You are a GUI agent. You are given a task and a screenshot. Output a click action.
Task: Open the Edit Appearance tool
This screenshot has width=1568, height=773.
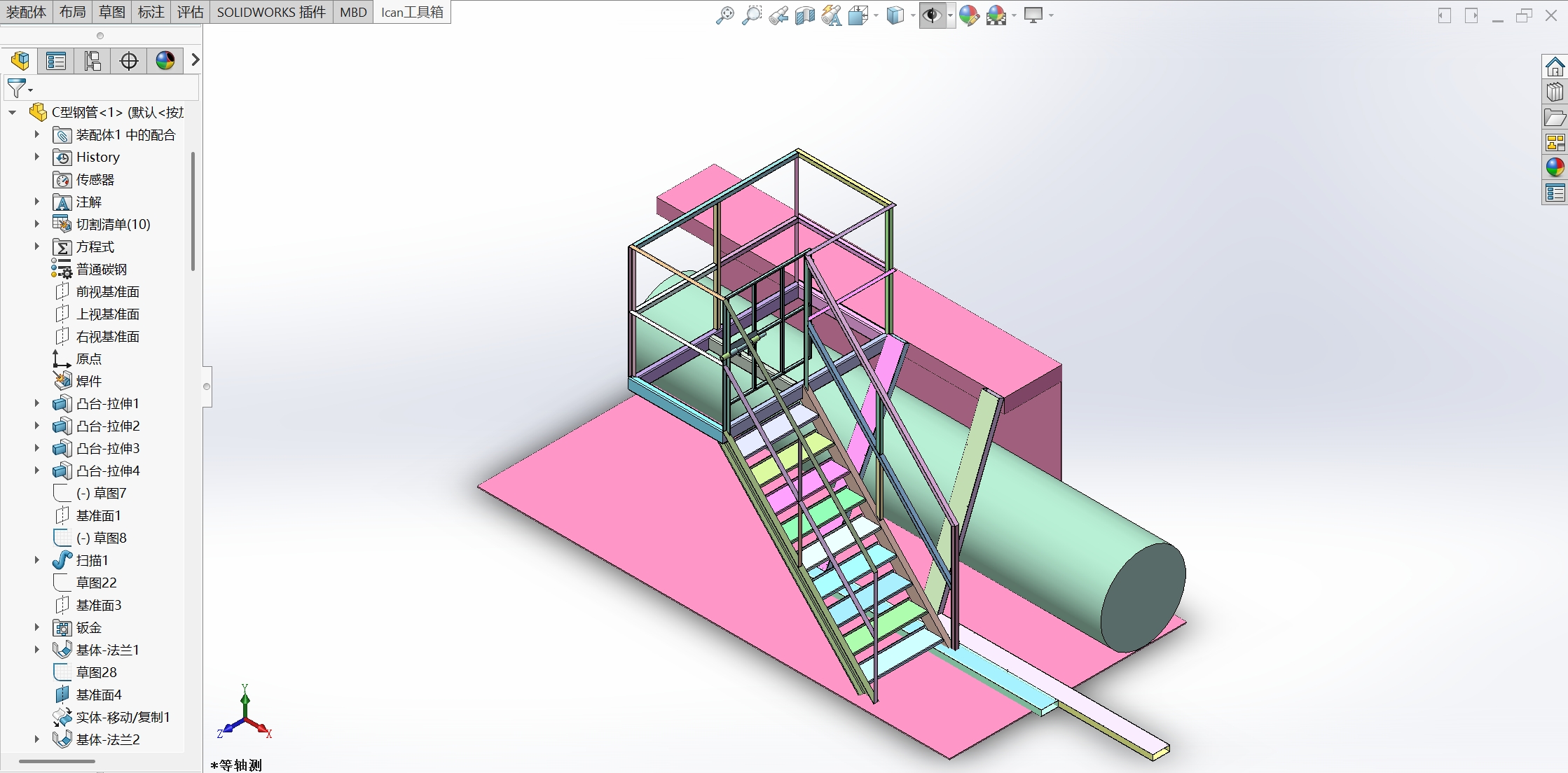point(968,15)
